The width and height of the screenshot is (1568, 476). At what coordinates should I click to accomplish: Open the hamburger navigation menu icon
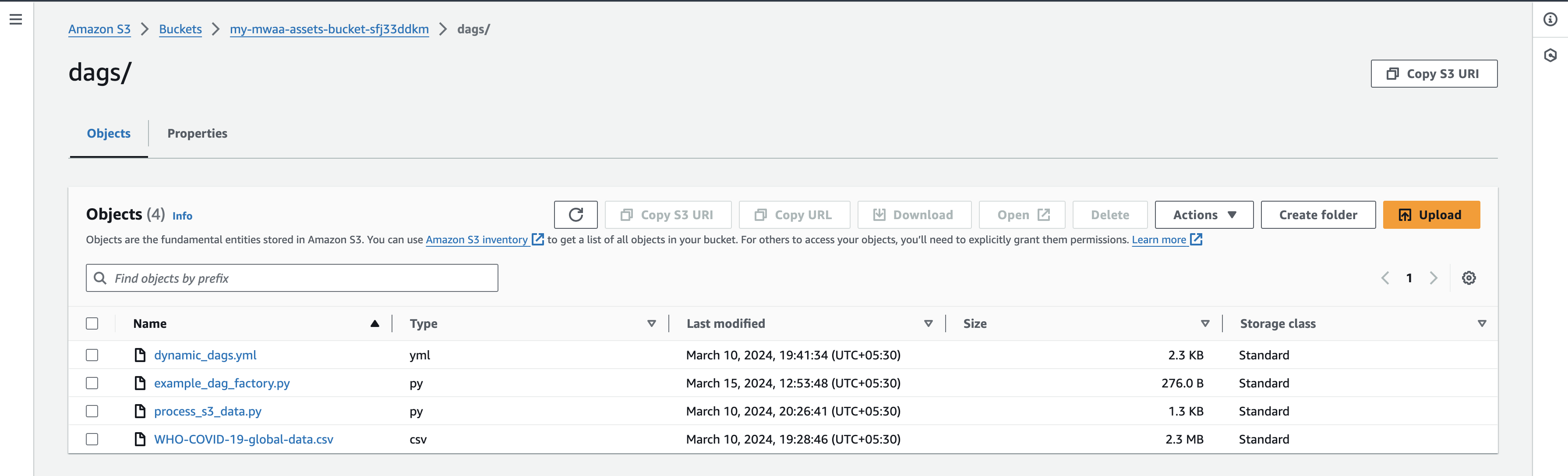click(16, 19)
